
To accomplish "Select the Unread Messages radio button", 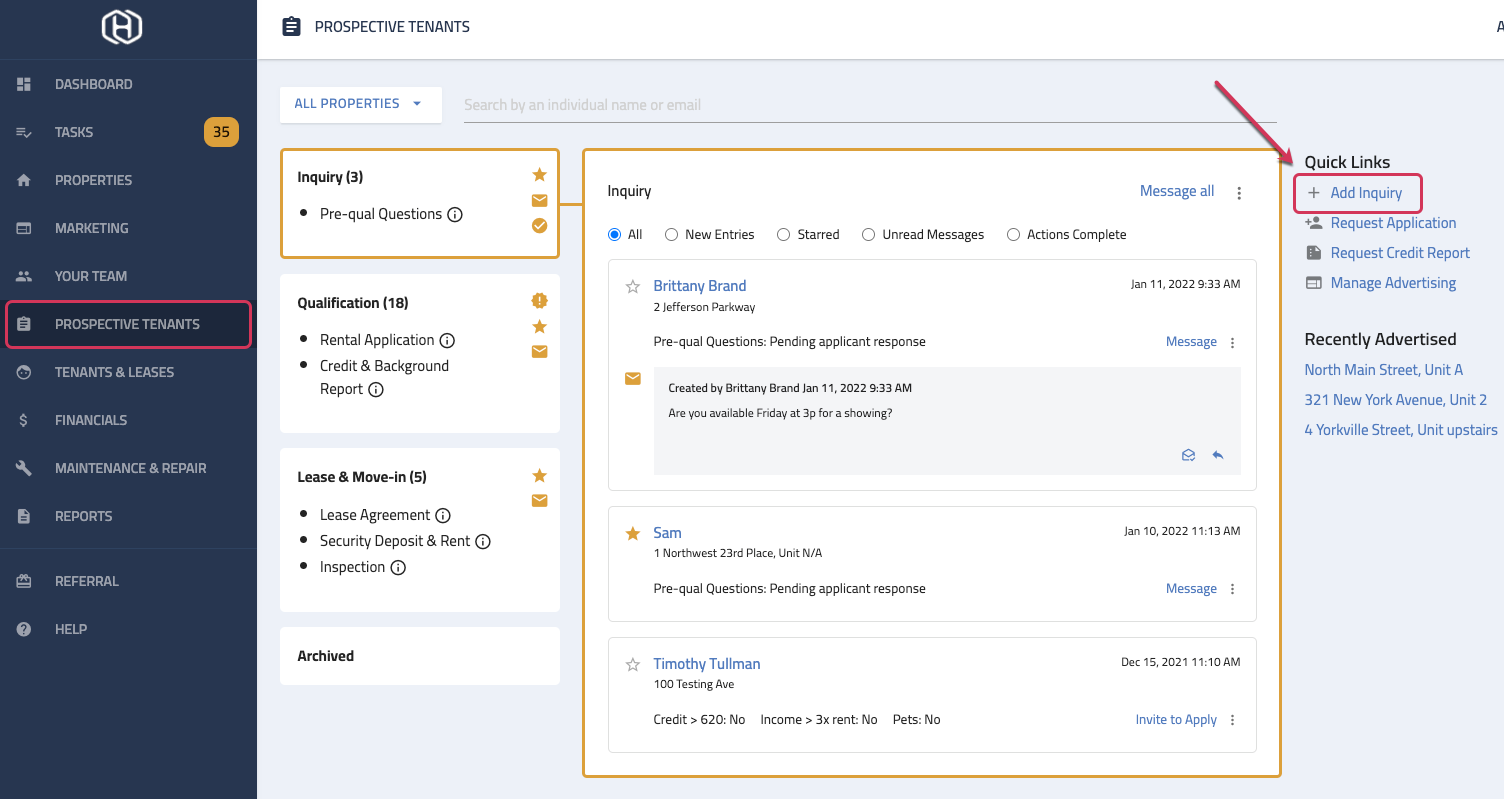I will [869, 235].
